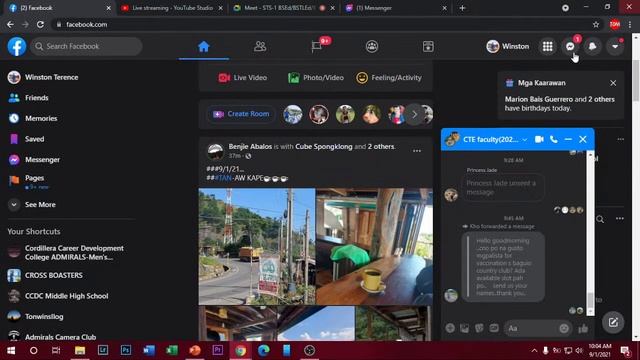Click the Create Room button
640x360 pixels.
(241, 114)
